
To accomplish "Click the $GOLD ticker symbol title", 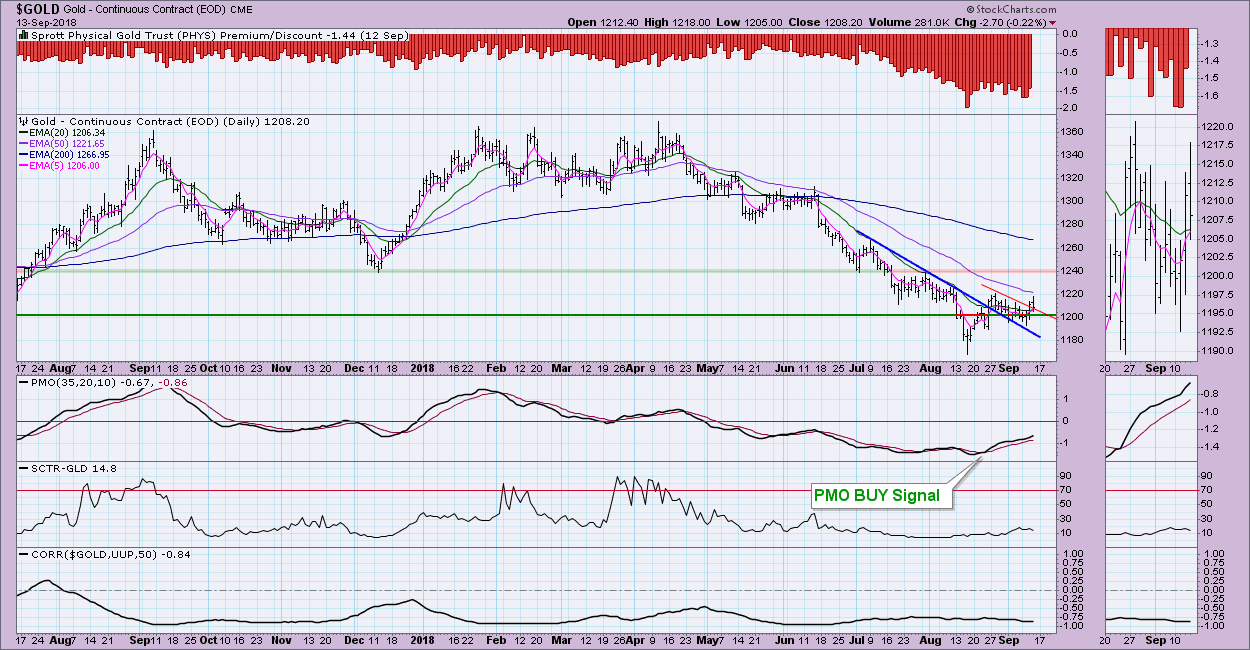I will coord(38,9).
